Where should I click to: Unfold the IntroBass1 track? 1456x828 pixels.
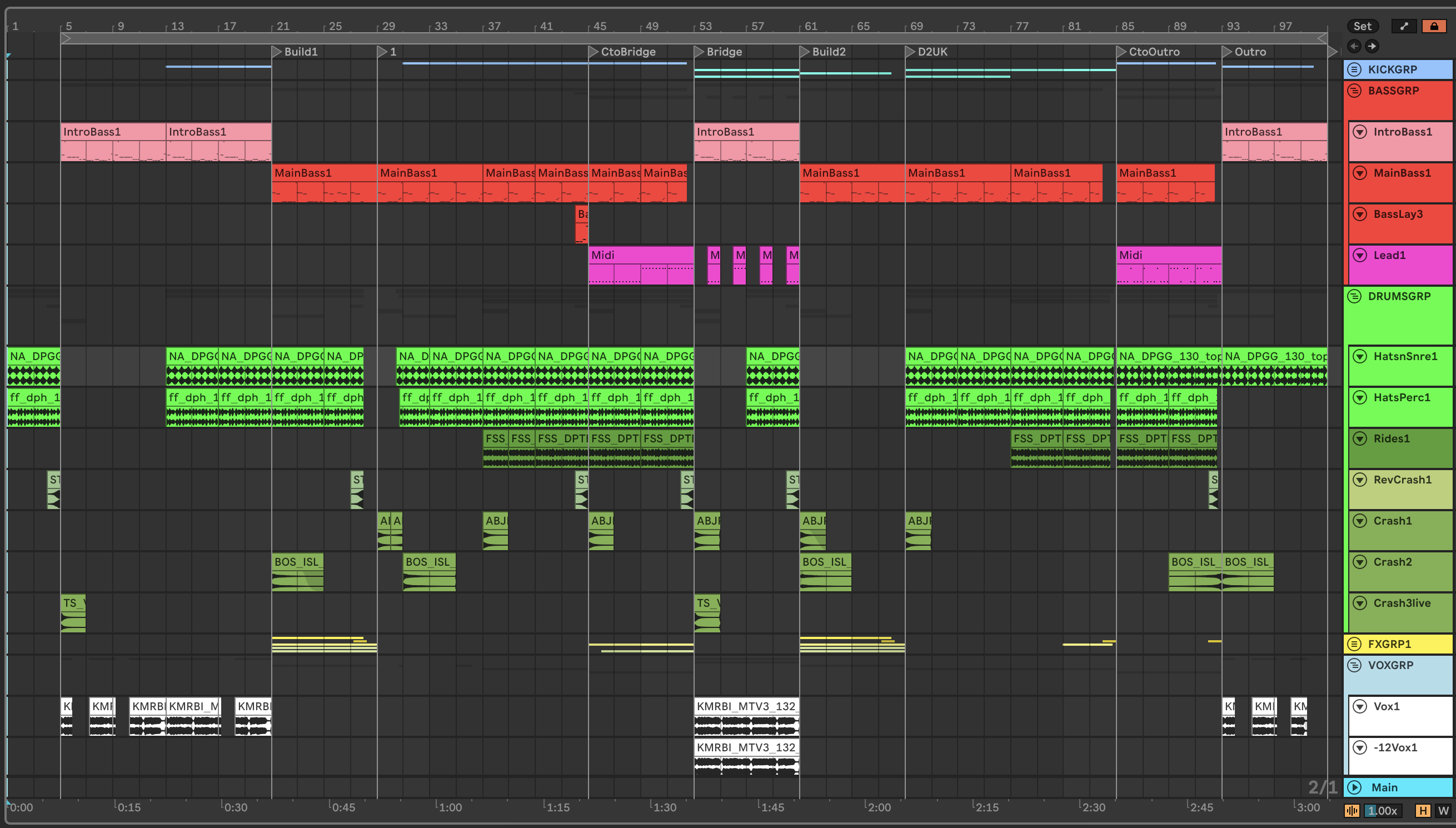coord(1360,132)
